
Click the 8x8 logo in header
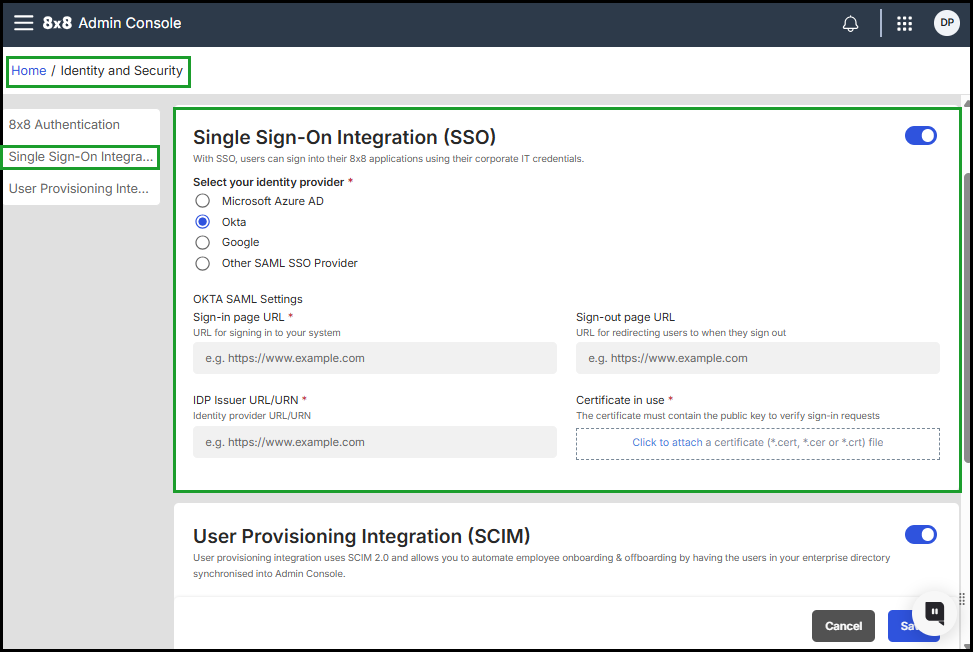coord(57,23)
